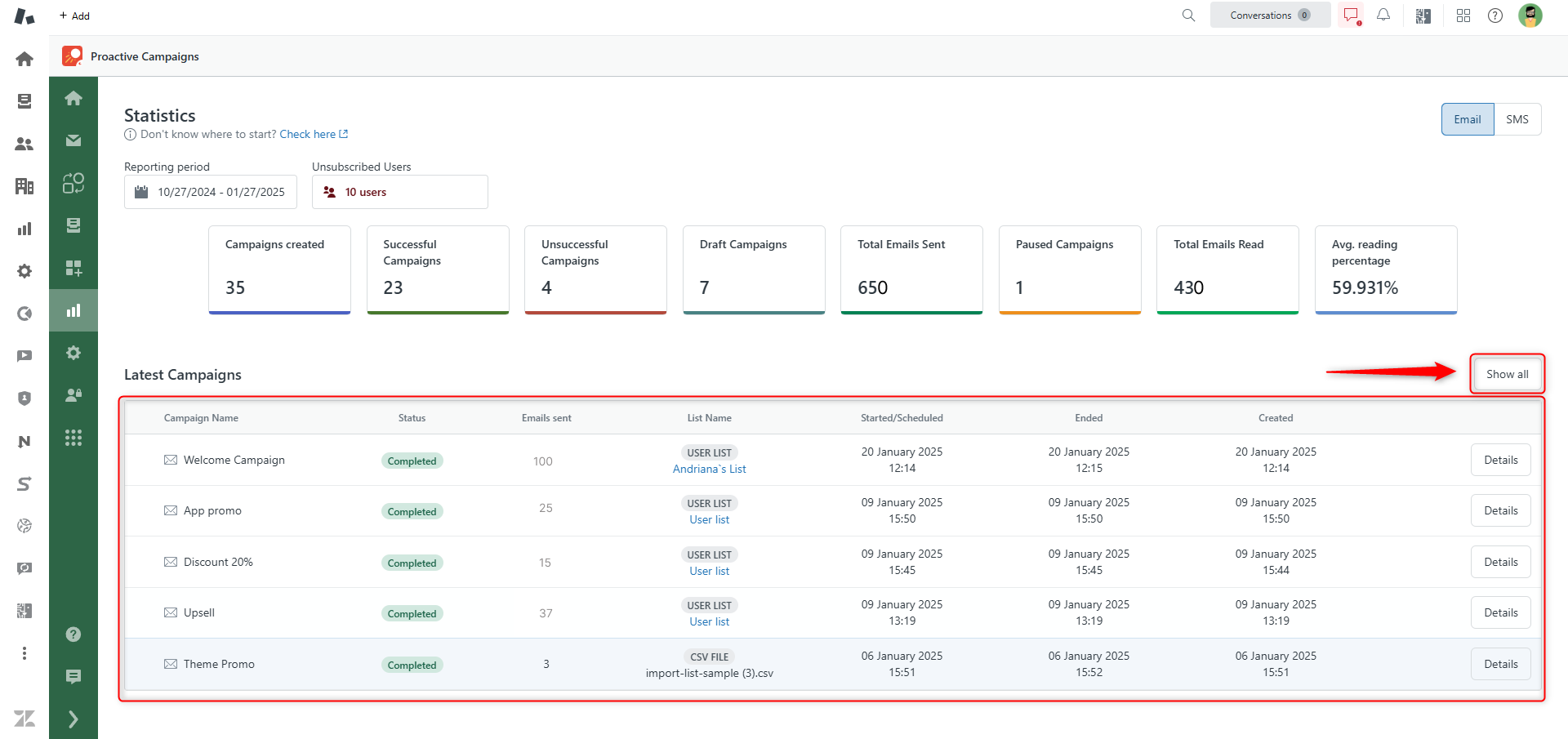Click import-list-sample (3).csv file name
Viewport: 1568px width, 739px height.
point(709,673)
